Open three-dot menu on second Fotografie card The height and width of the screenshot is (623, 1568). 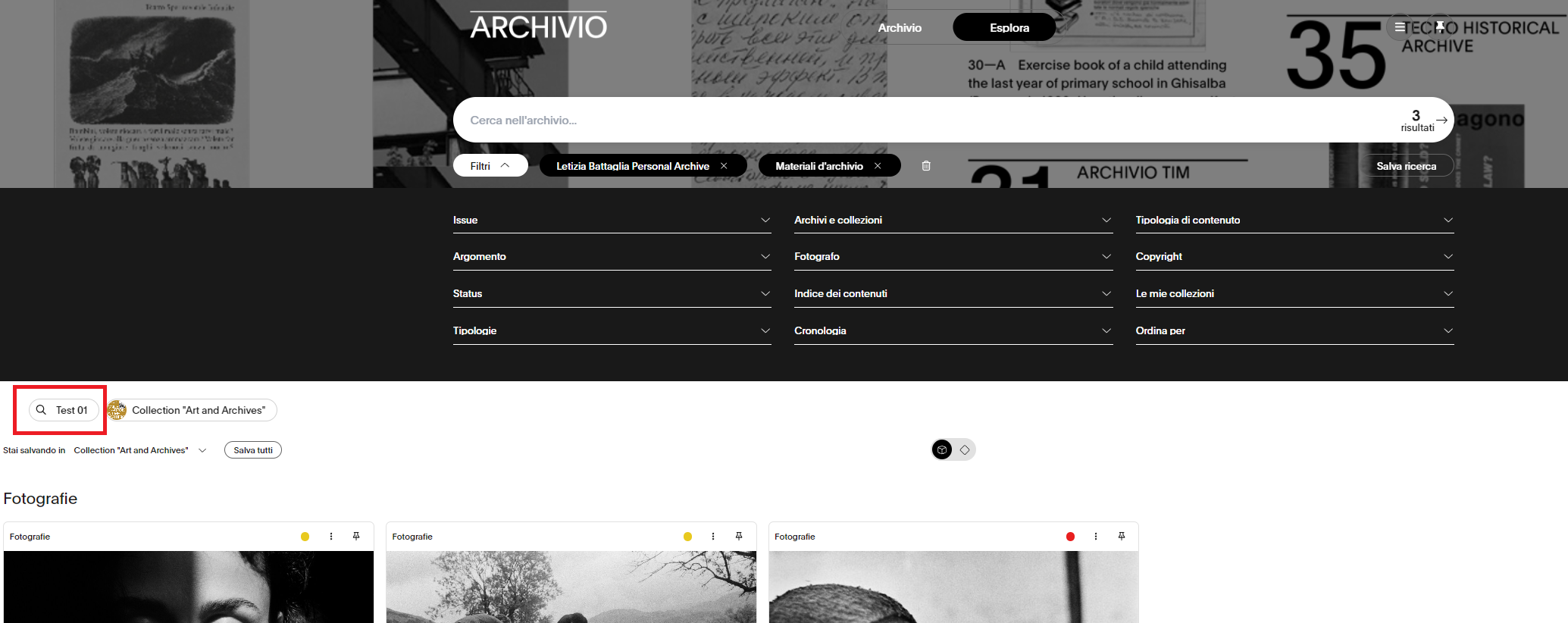(x=713, y=537)
